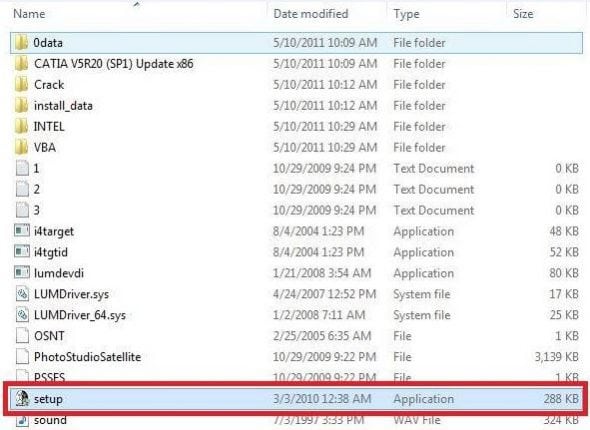The width and height of the screenshot is (590, 430).
Task: Click the i4tgtid application icon
Action: pyautogui.click(x=22, y=251)
